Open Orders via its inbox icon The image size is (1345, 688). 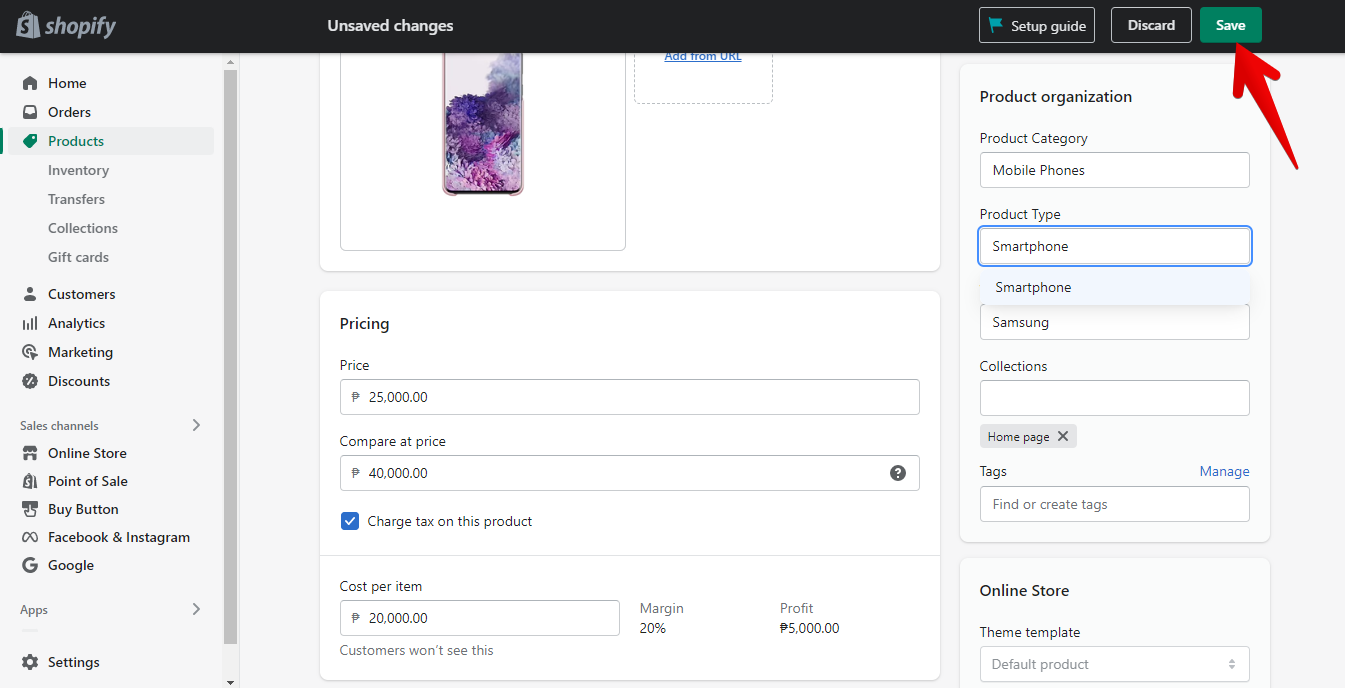(30, 112)
